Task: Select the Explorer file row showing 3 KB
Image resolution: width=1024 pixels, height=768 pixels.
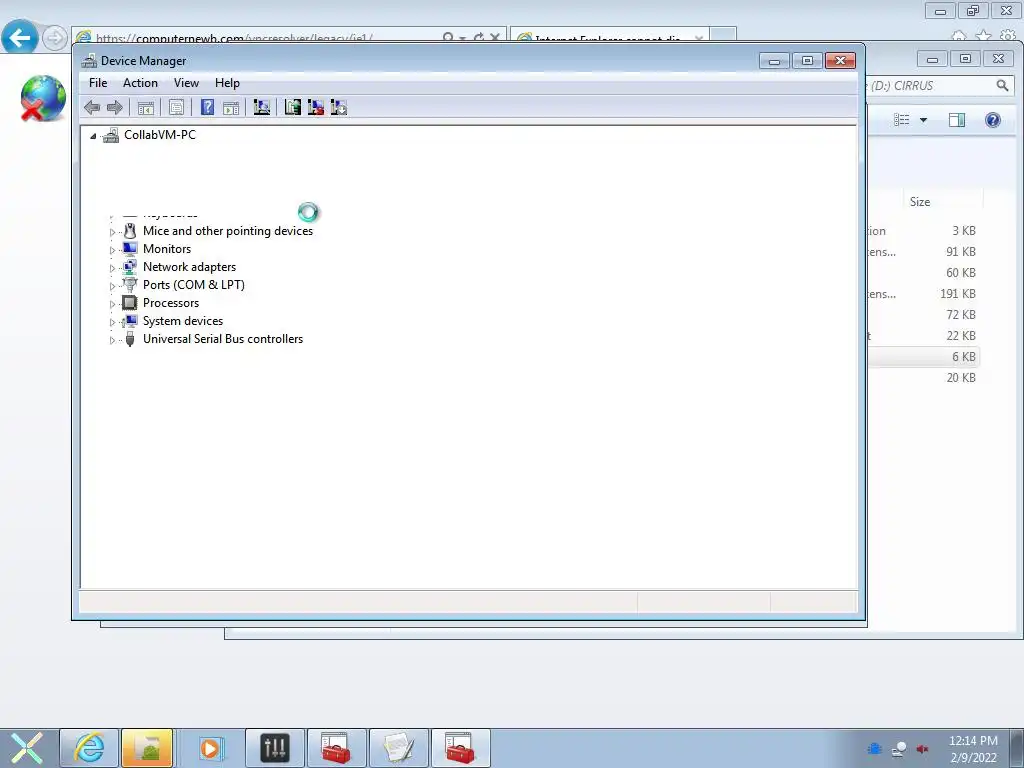Action: point(923,231)
